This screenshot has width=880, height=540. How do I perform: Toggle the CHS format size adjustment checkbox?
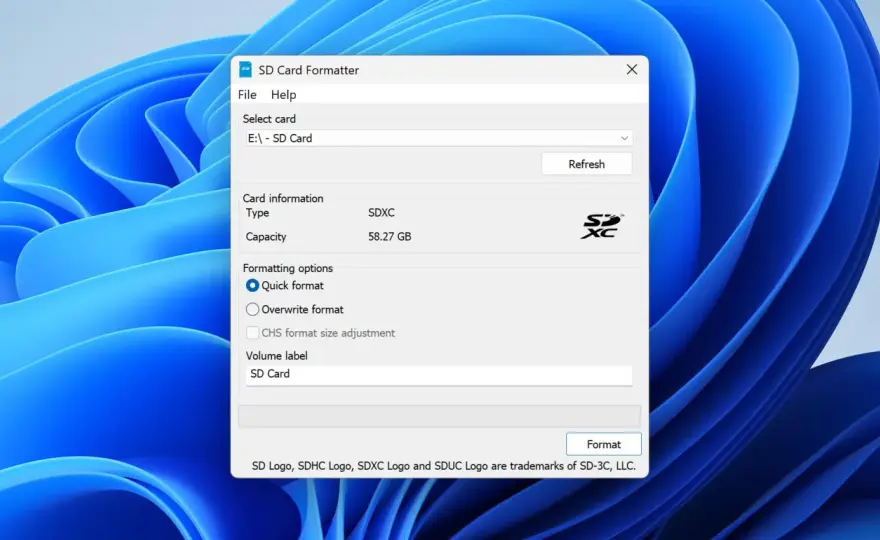point(253,333)
